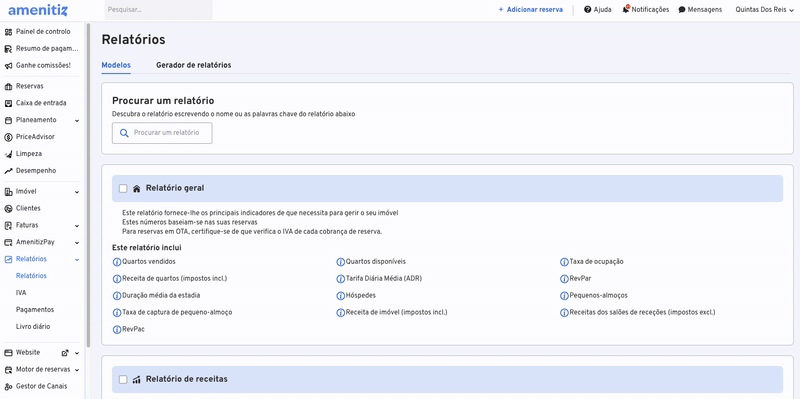Click the Mensagens speech bubble icon
This screenshot has width=800, height=399.
click(682, 10)
